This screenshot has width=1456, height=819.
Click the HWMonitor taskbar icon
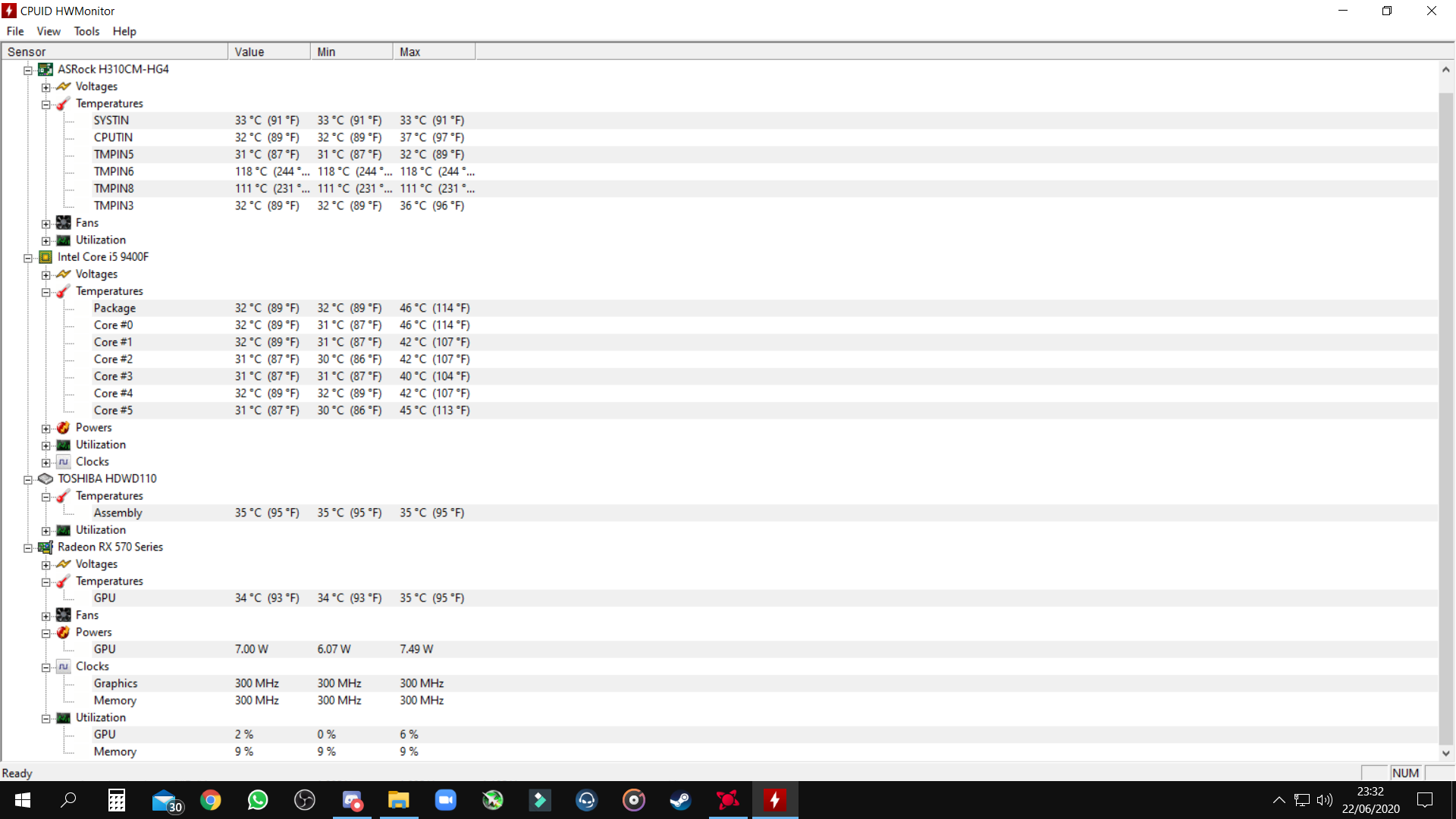pos(774,800)
